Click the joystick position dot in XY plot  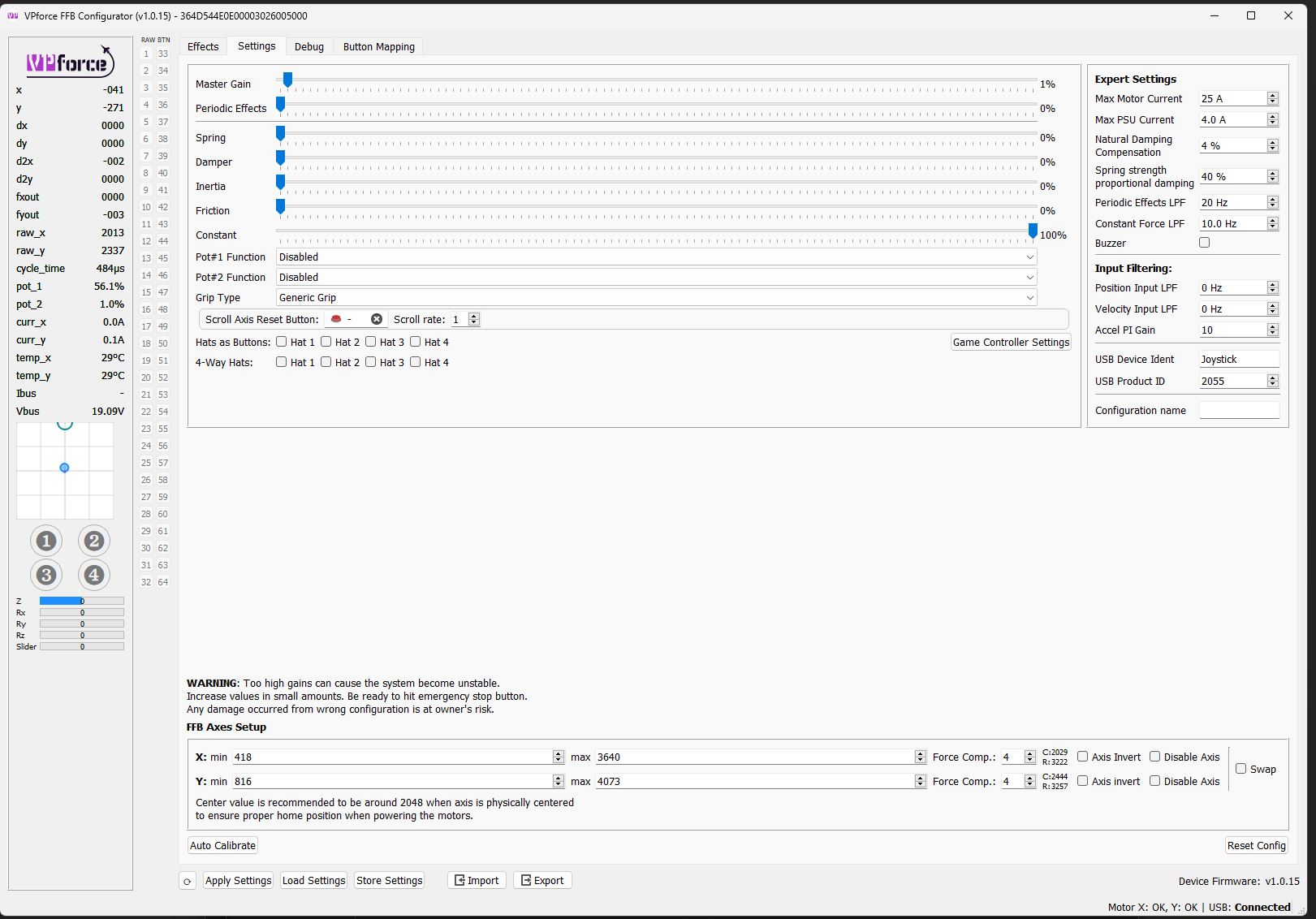[x=64, y=468]
